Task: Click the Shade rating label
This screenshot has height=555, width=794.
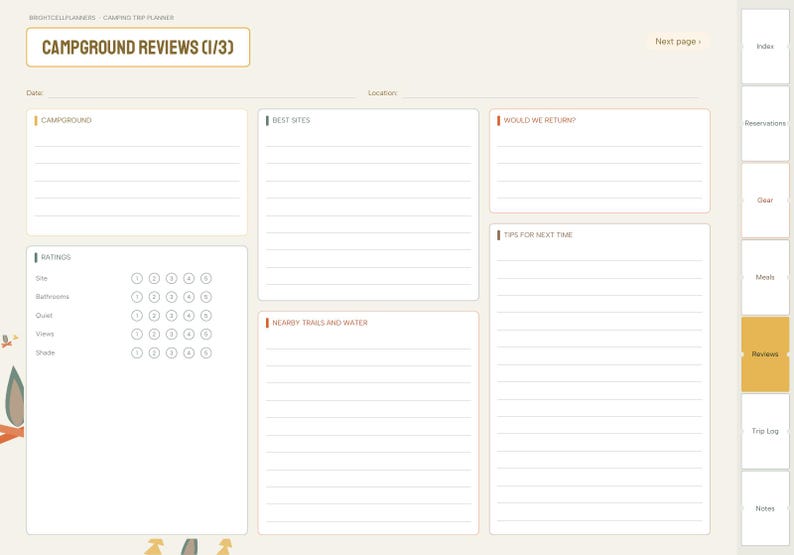Action: tap(45, 353)
